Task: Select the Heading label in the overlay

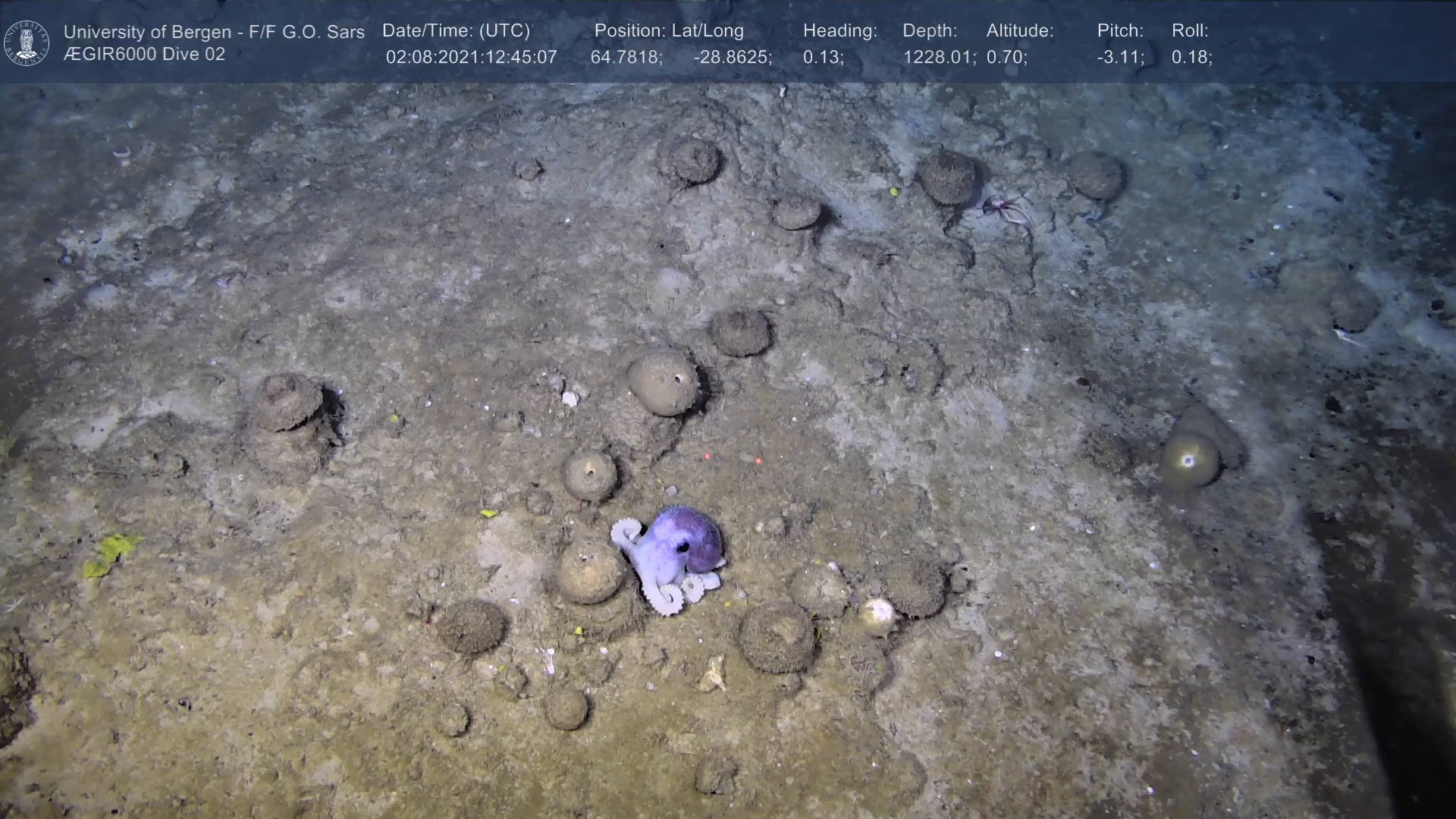Action: coord(839,31)
